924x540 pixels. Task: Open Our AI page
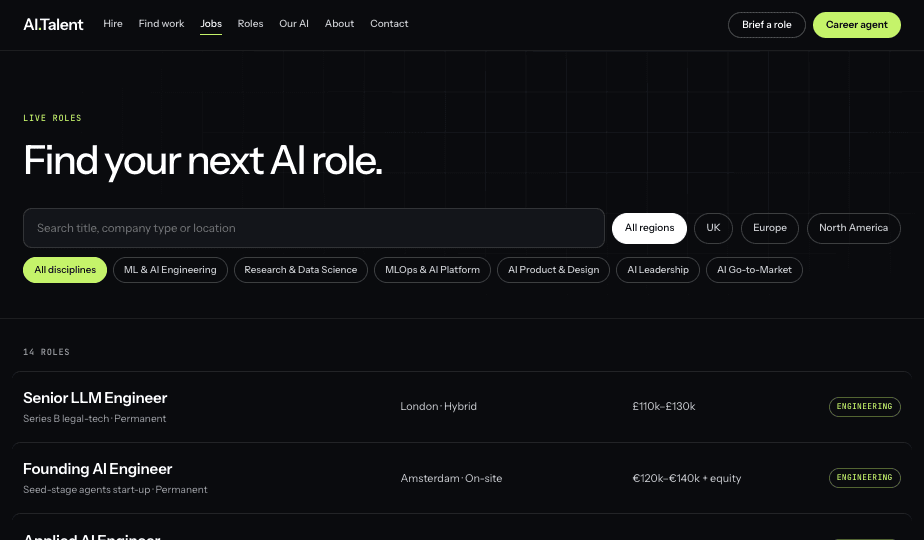tap(294, 24)
